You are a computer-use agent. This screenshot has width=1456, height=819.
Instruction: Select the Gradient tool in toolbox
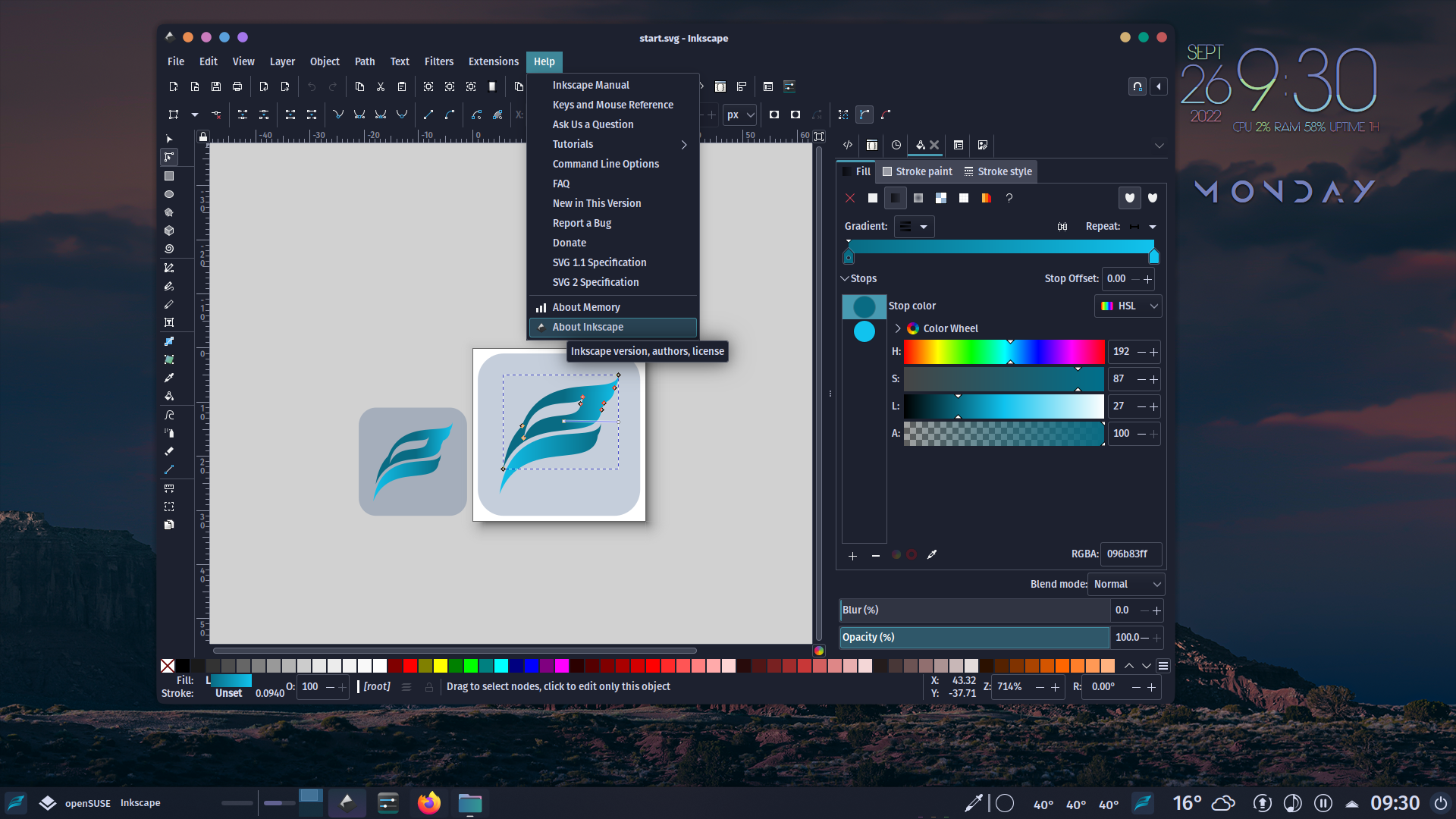pos(169,341)
